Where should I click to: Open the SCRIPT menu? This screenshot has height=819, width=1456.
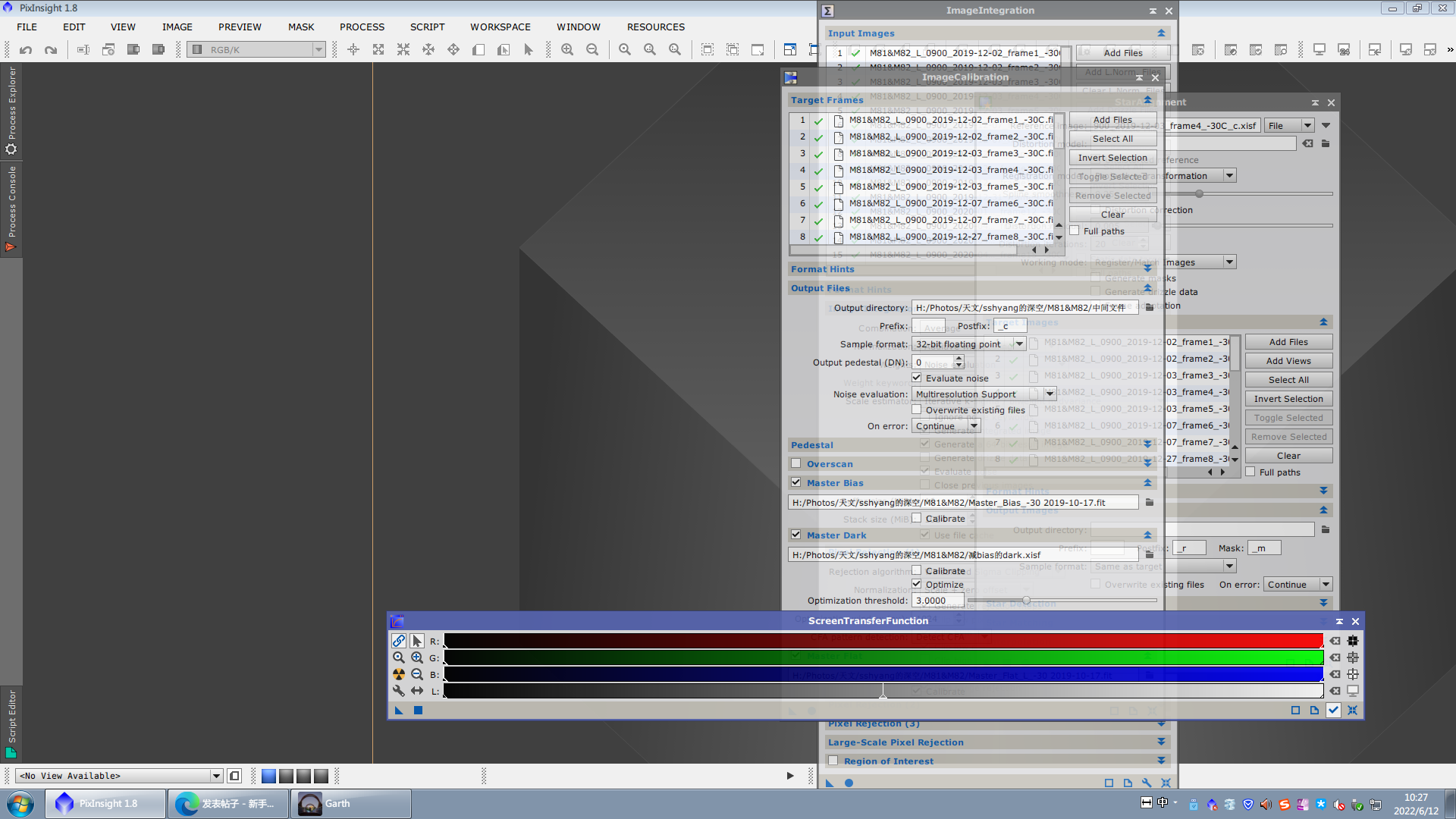pyautogui.click(x=427, y=27)
